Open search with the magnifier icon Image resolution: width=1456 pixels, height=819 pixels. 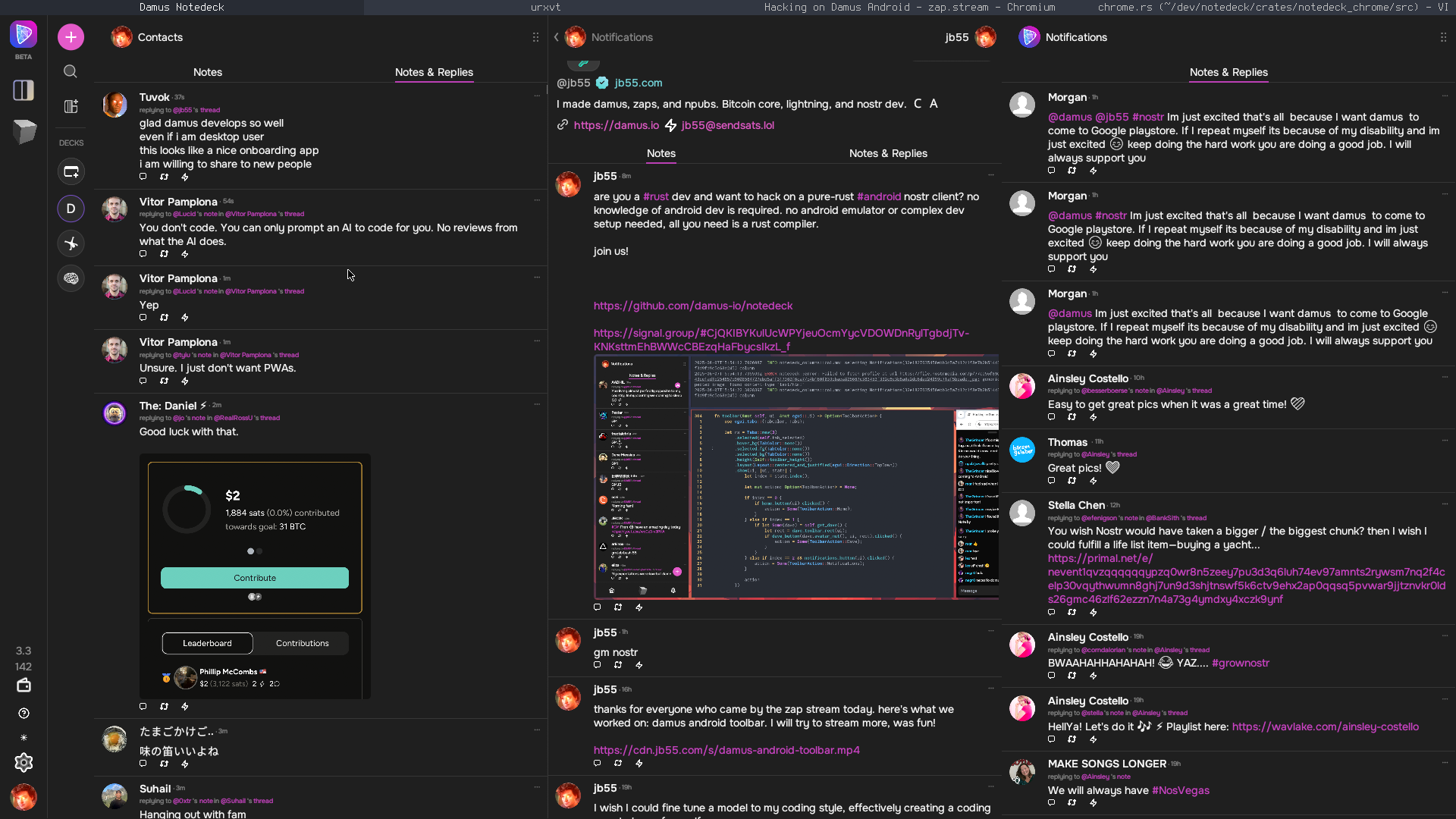click(71, 71)
